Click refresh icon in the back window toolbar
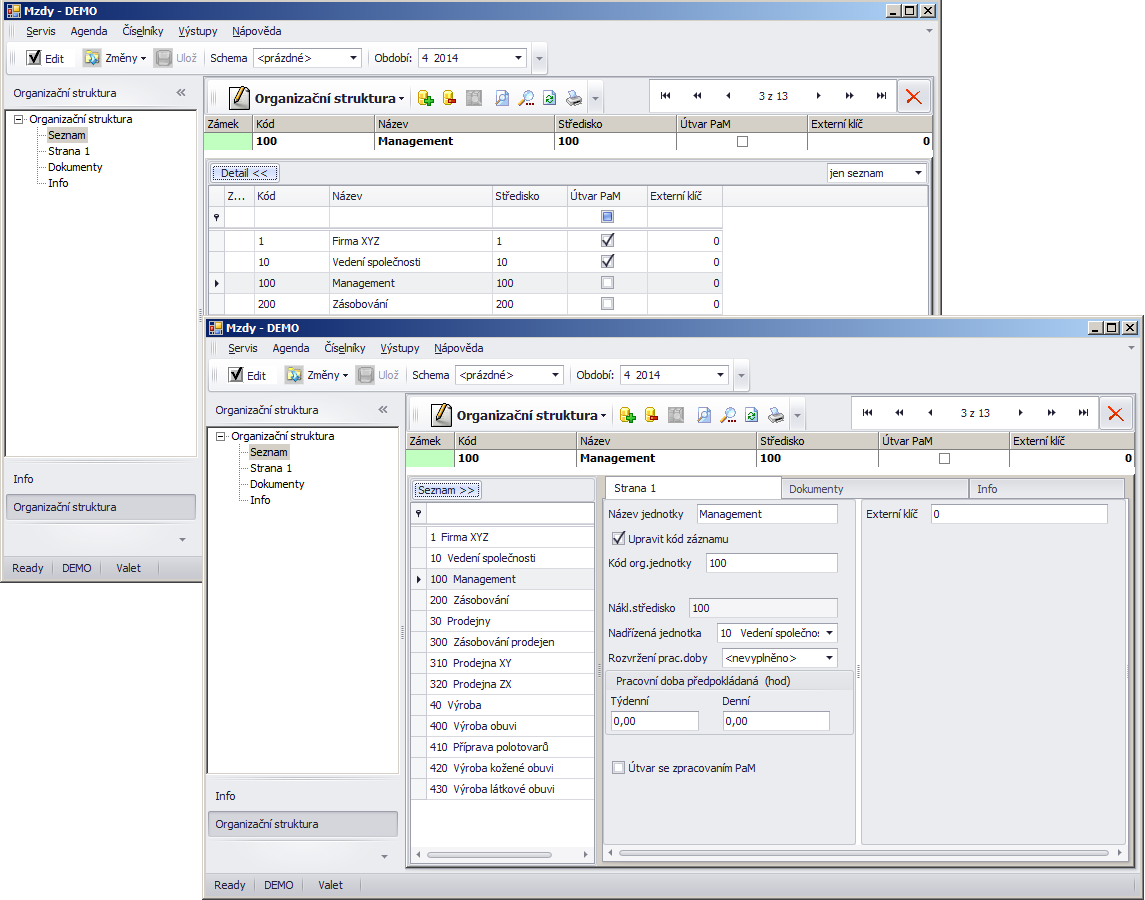Image resolution: width=1145 pixels, height=900 pixels. tap(549, 97)
